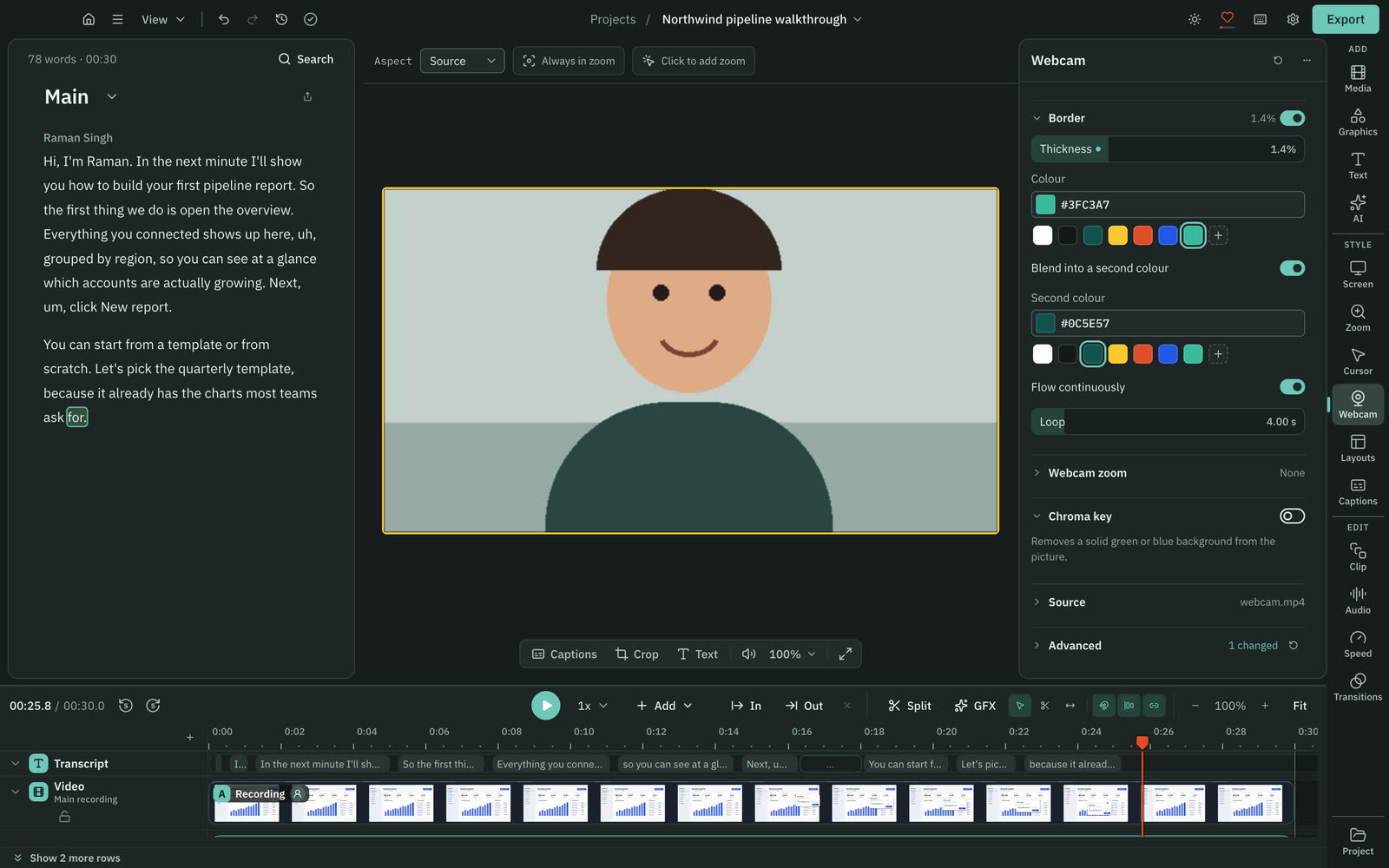The height and width of the screenshot is (868, 1389).
Task: Expand the preview to fullscreen
Action: (x=845, y=654)
